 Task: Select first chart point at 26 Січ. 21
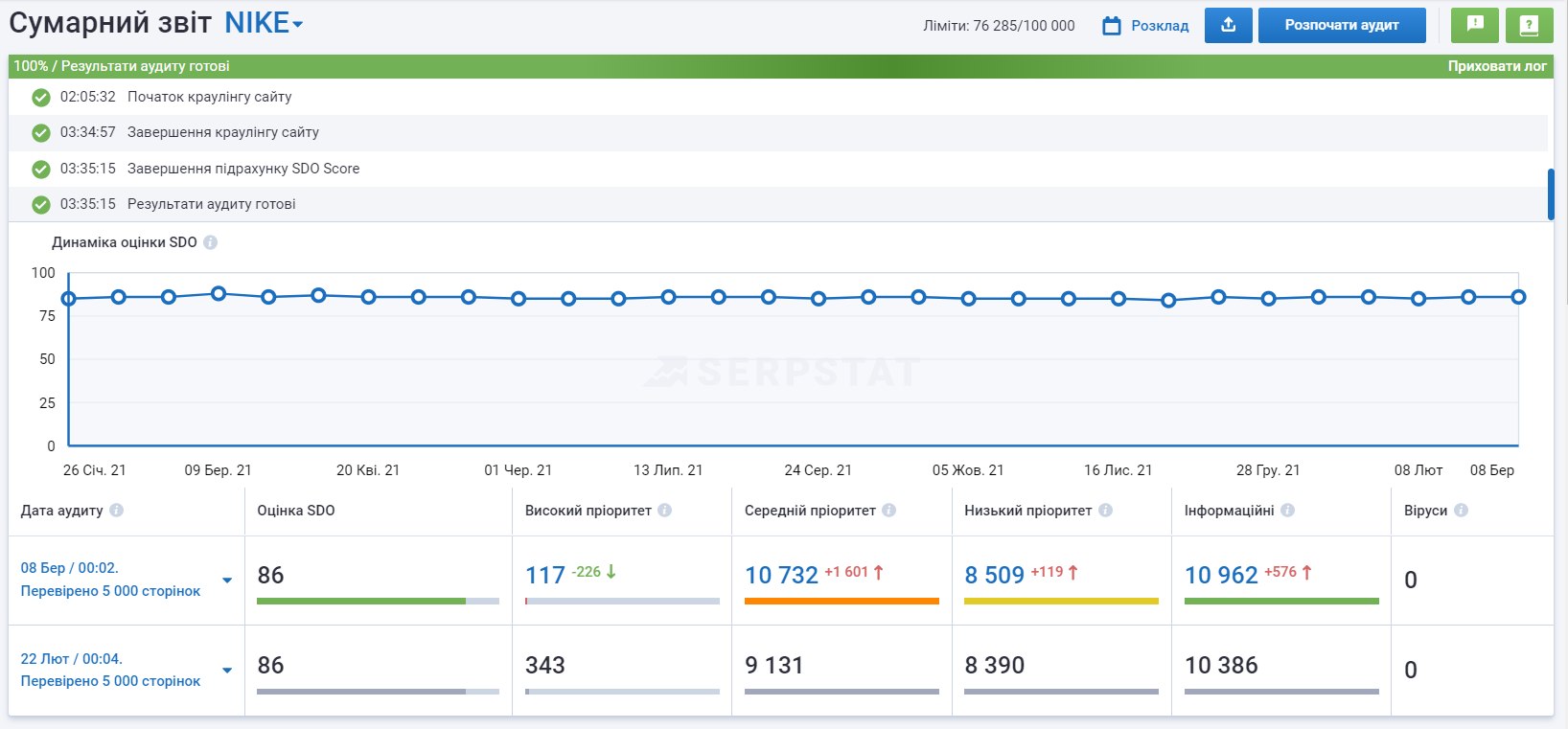[x=68, y=299]
